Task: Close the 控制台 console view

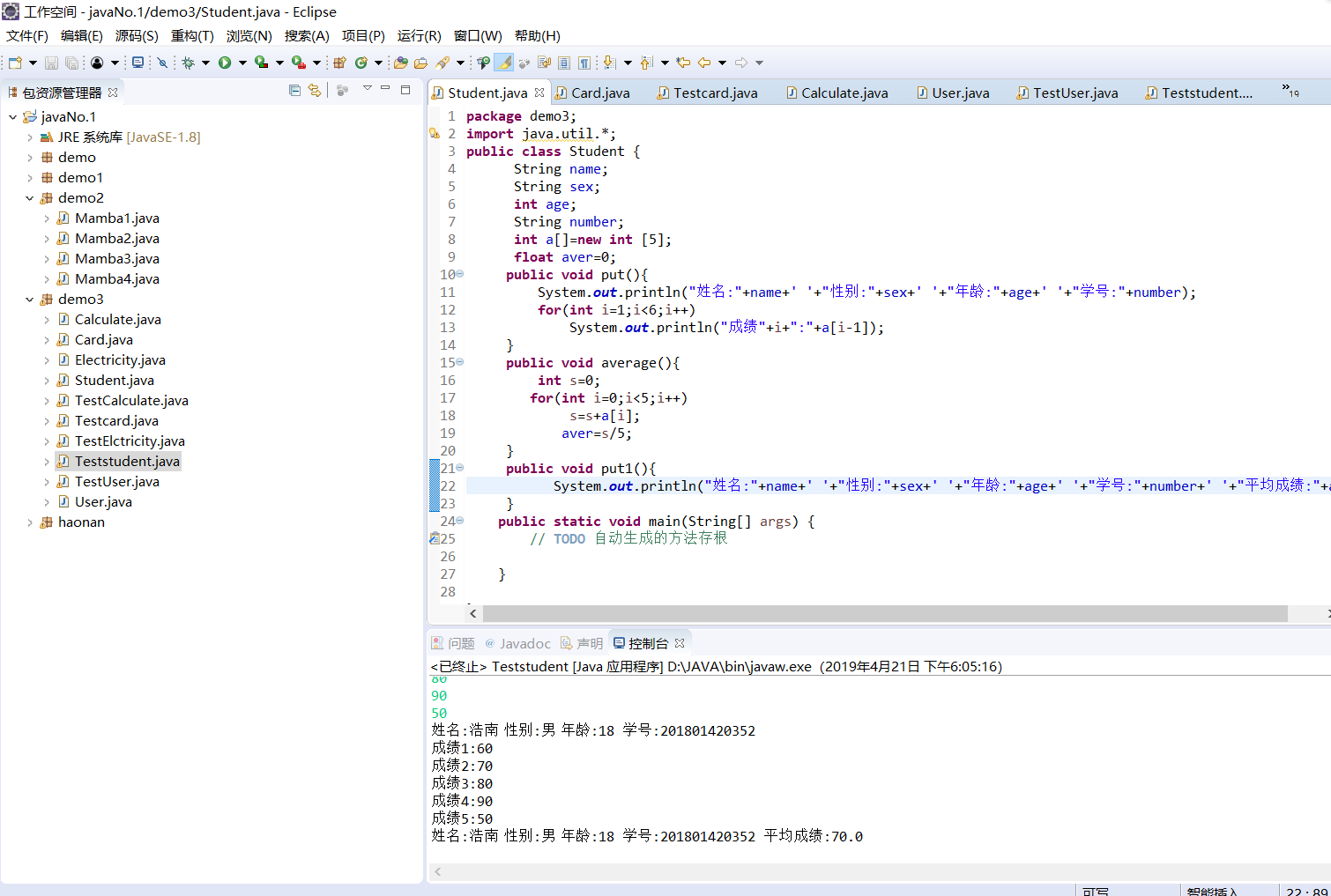Action: [x=680, y=643]
